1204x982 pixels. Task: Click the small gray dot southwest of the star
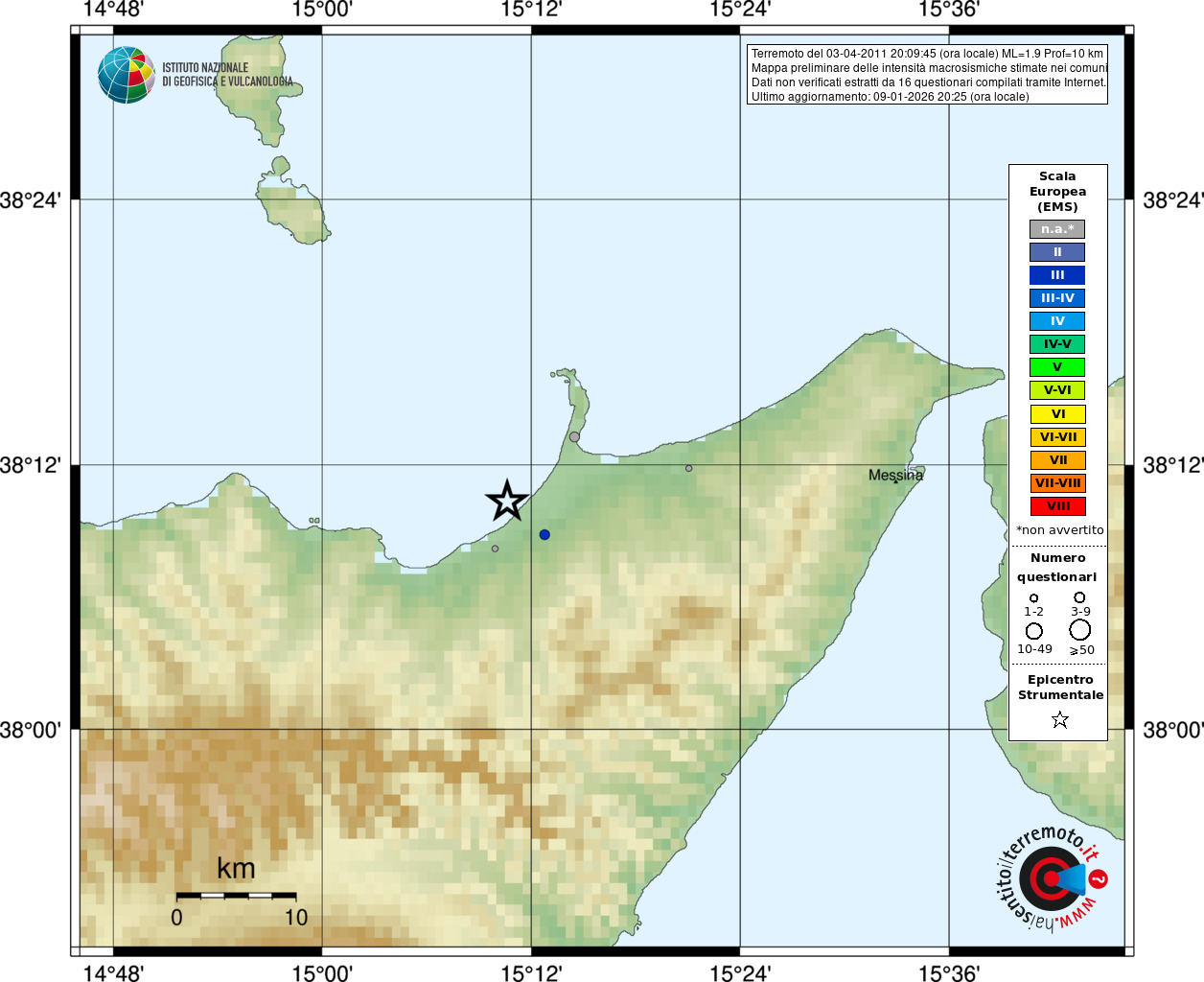(x=495, y=549)
